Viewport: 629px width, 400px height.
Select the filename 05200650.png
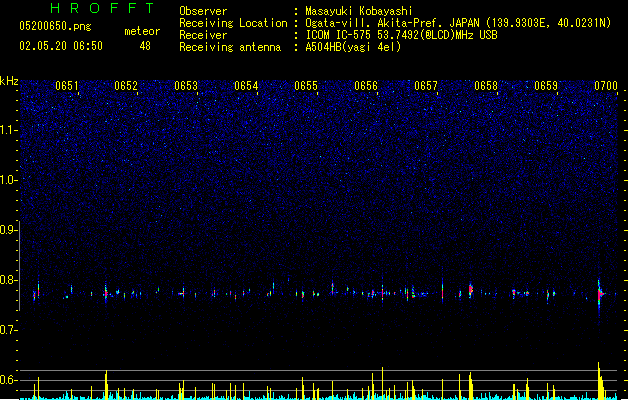tap(55, 26)
